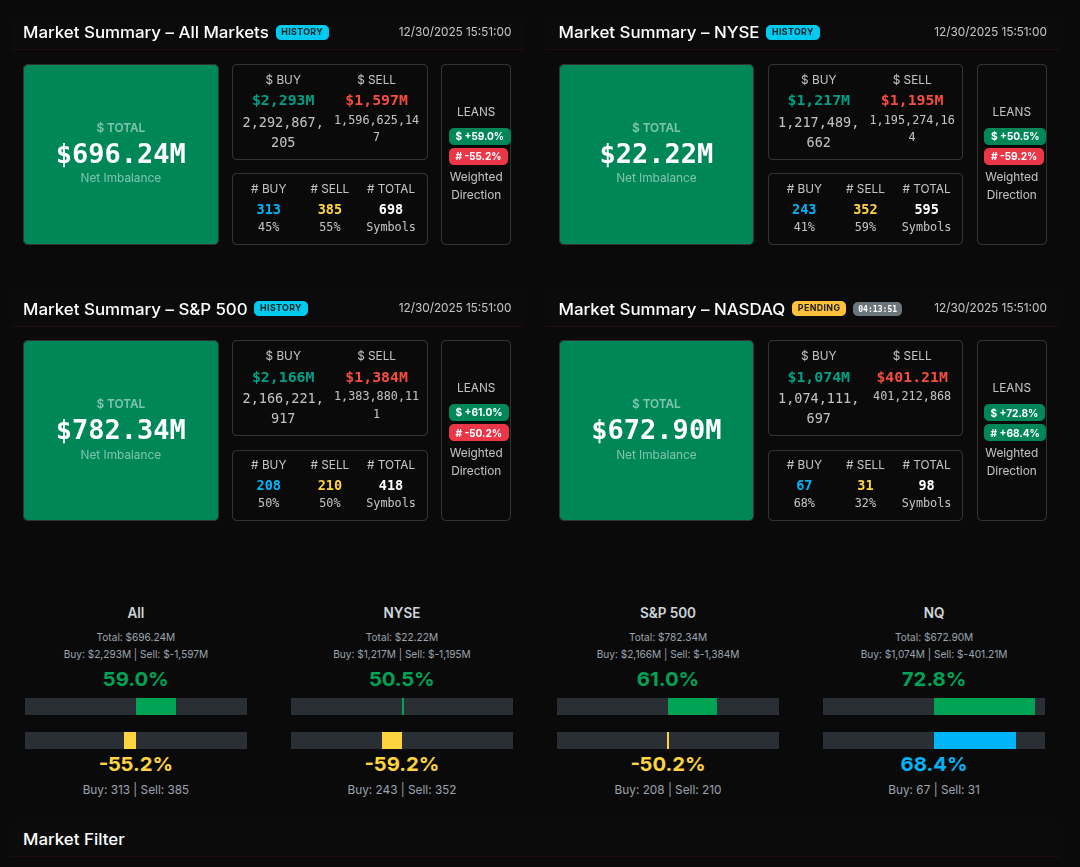
Task: Click PENDING badge on NASDAQ summary
Action: (x=818, y=308)
